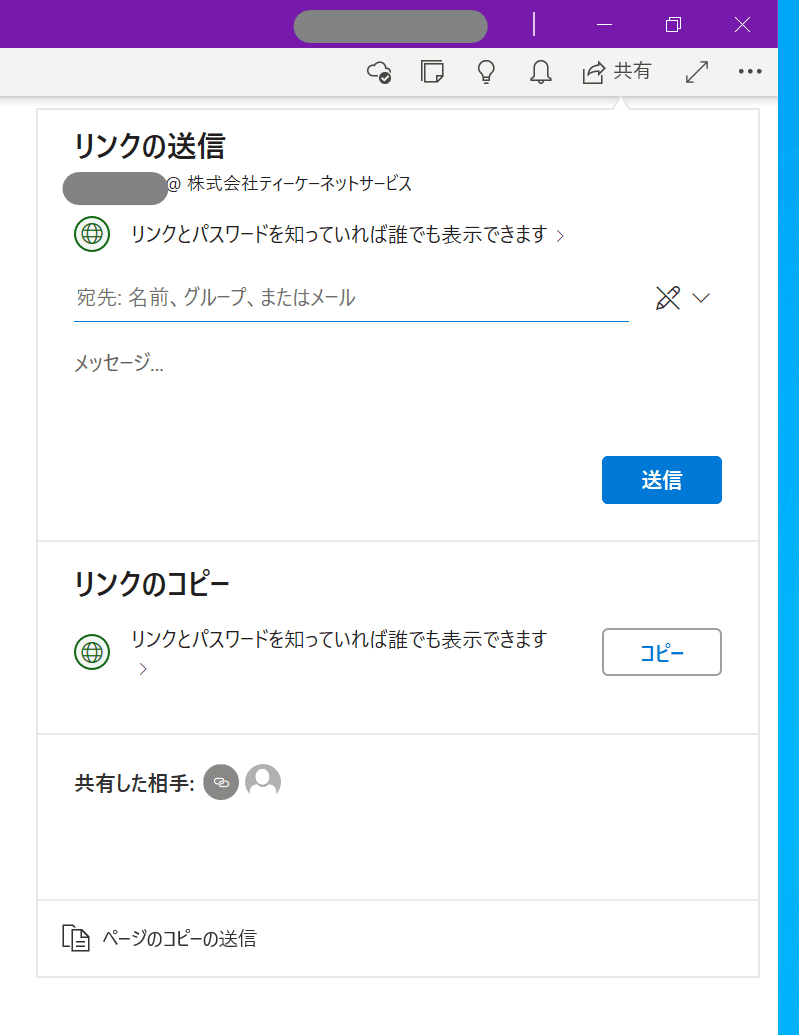Click the link icon beside 共有した相手
This screenshot has width=799, height=1035.
click(221, 782)
